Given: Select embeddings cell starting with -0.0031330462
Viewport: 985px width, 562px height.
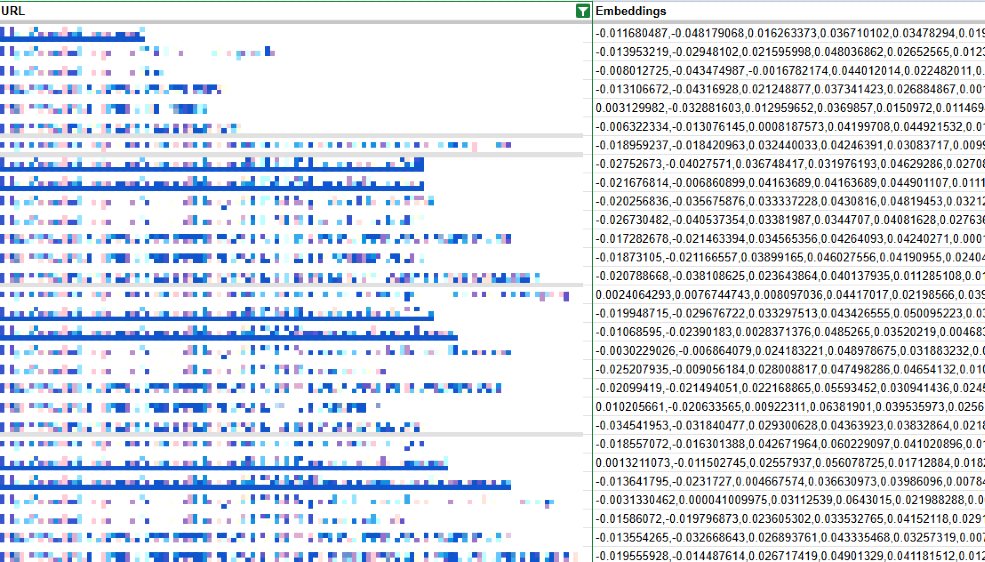Looking at the screenshot, I should click(789, 501).
